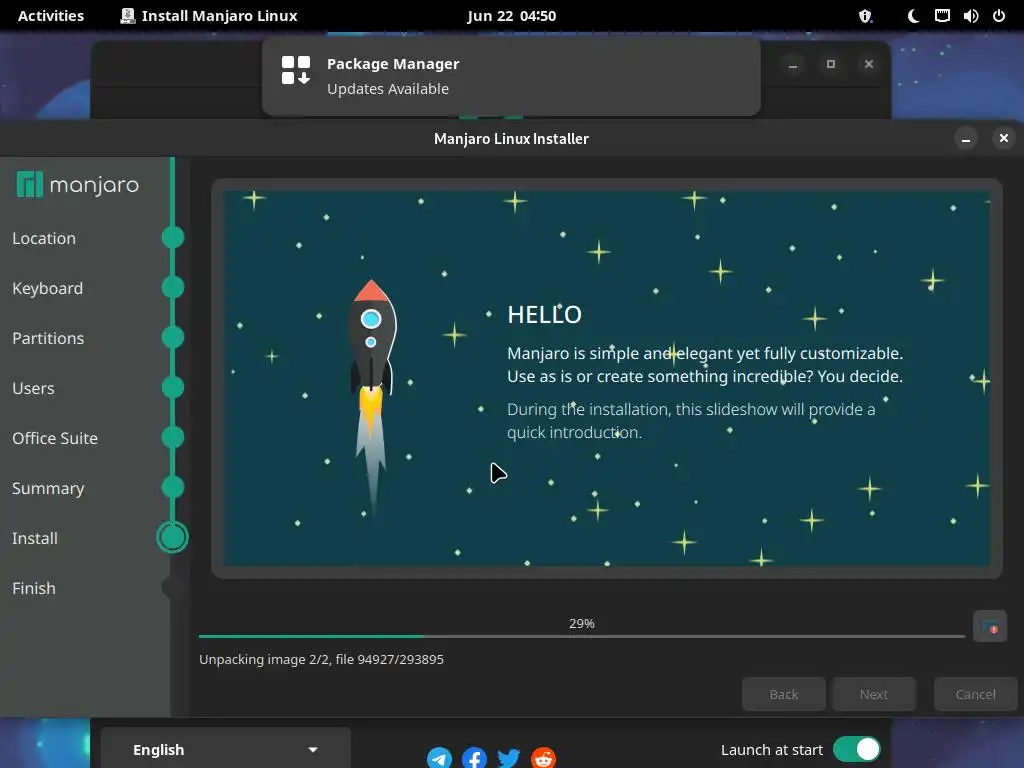Click the Back button
This screenshot has width=1024, height=768.
[784, 694]
